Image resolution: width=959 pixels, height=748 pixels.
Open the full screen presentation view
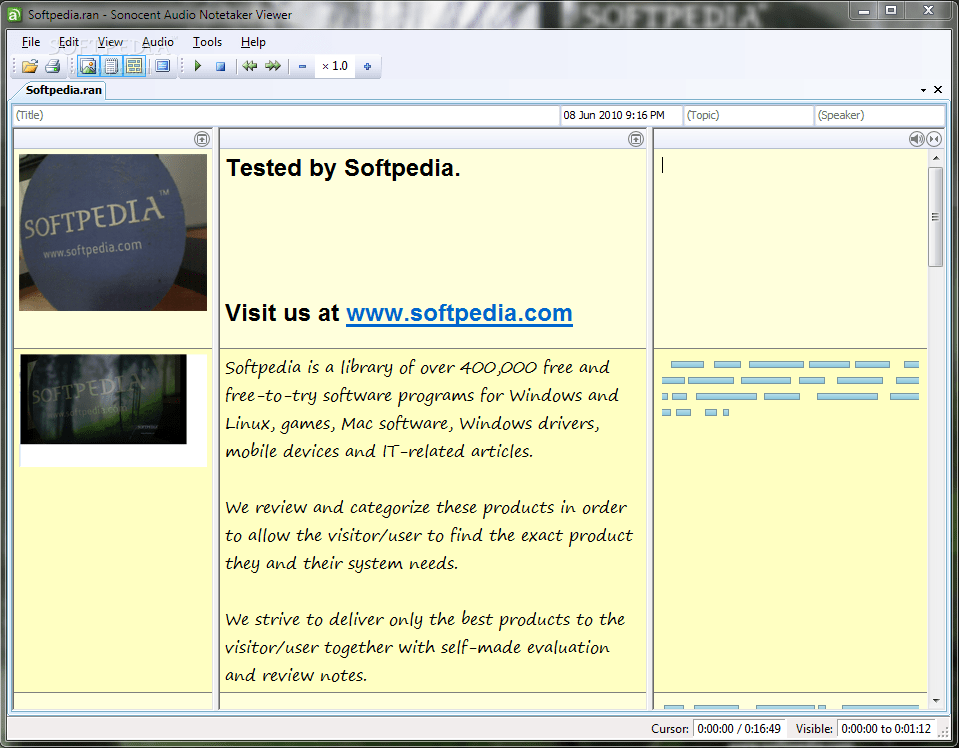[161, 66]
